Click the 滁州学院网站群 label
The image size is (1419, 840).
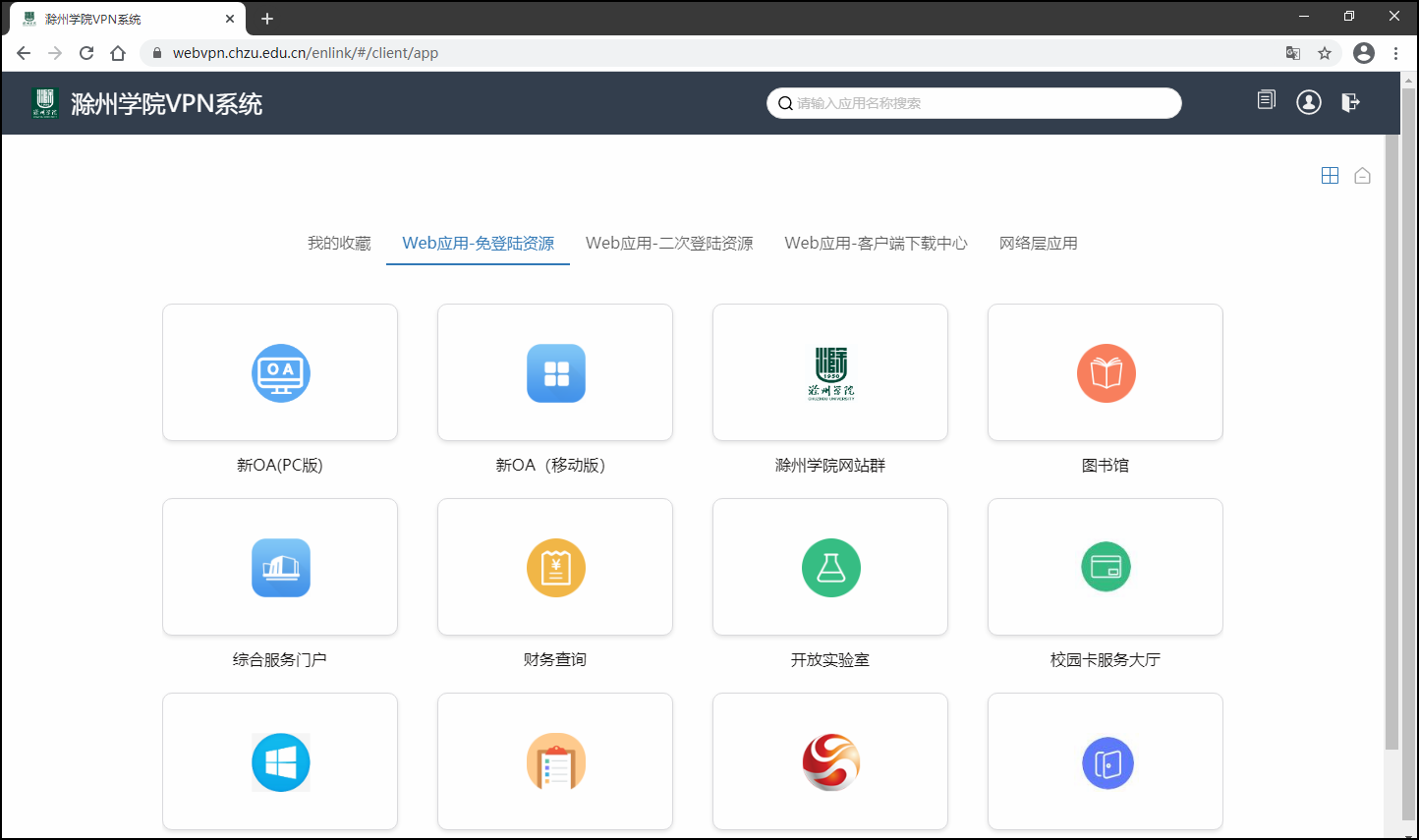point(830,465)
